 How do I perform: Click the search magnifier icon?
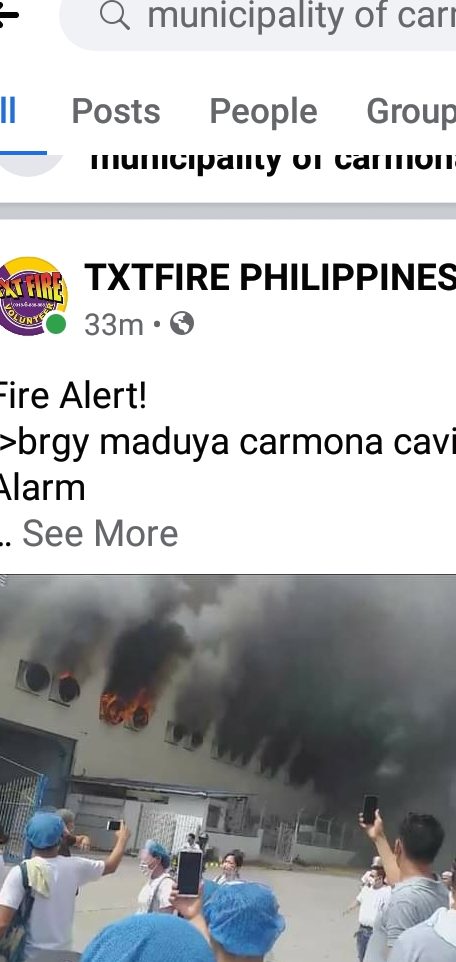[115, 16]
